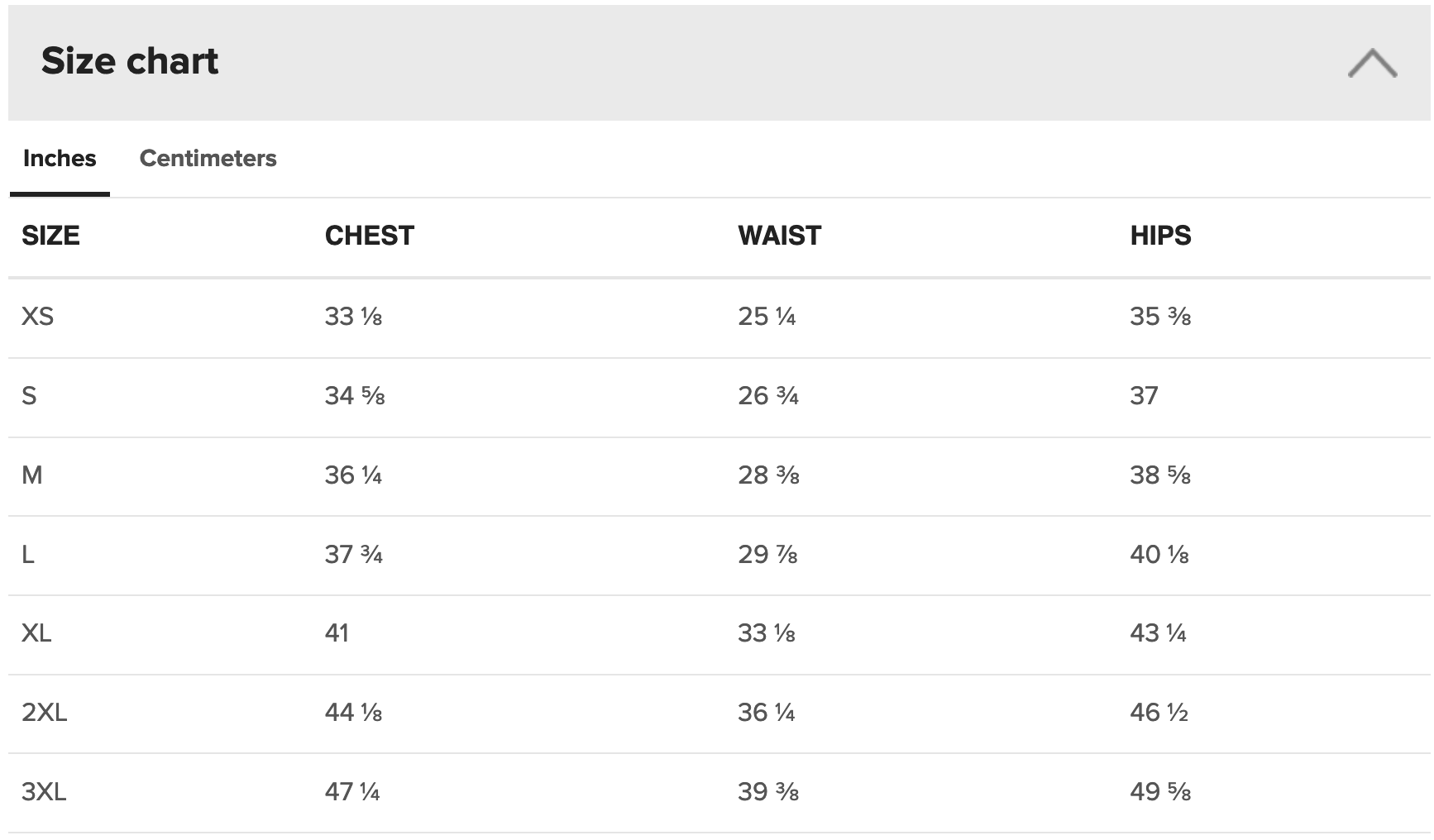
Task: Click the CHEST column header
Action: pos(369,236)
